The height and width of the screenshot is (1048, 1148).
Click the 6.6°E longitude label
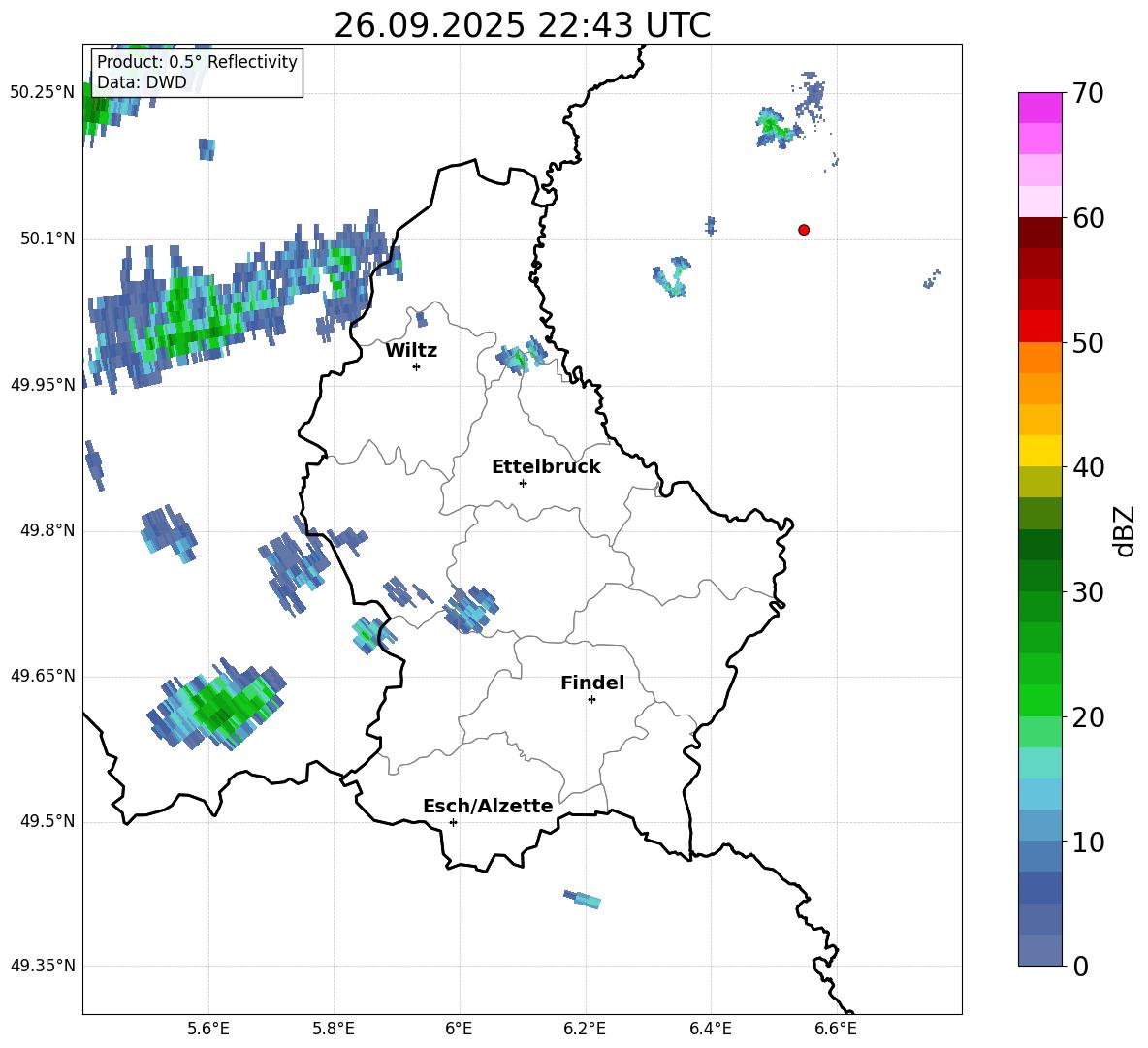[x=836, y=1029]
